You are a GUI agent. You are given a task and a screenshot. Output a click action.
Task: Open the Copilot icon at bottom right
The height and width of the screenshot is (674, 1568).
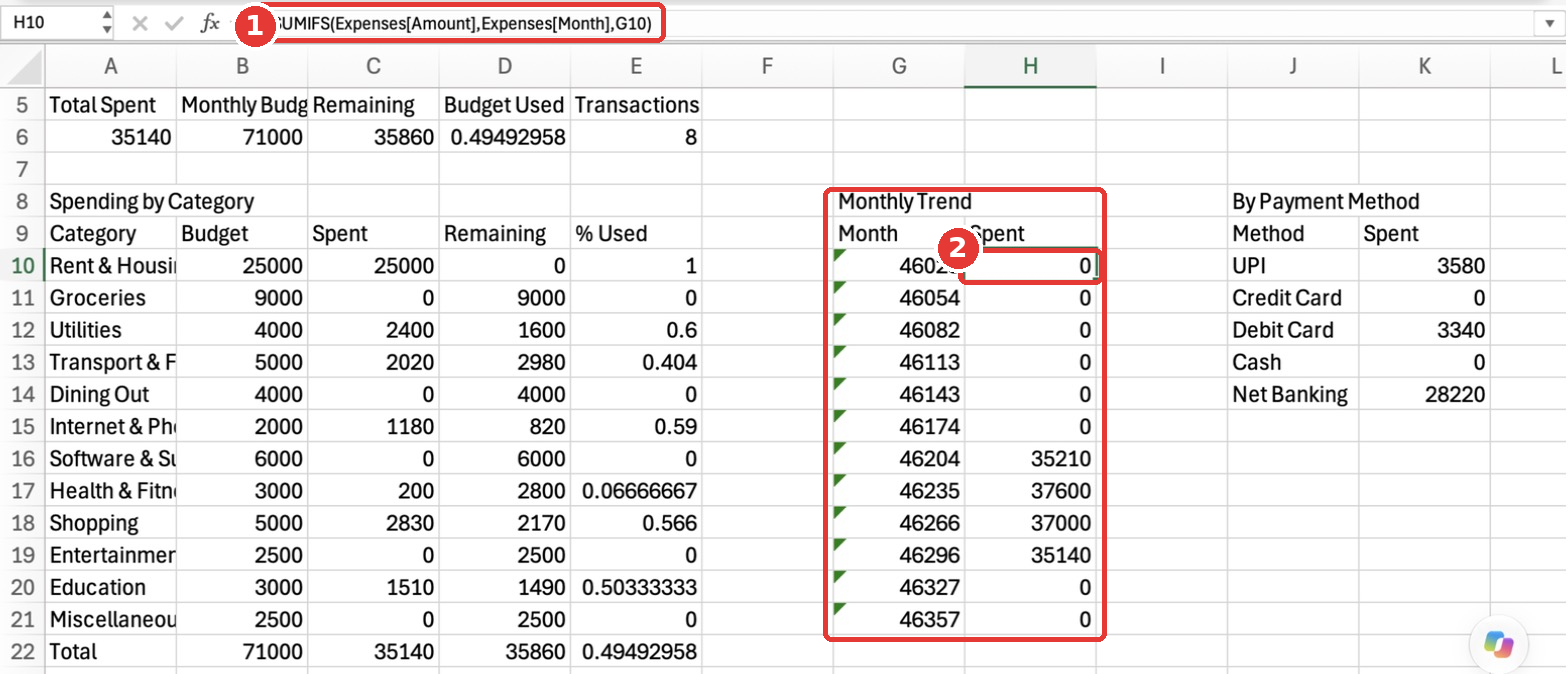point(1498,643)
